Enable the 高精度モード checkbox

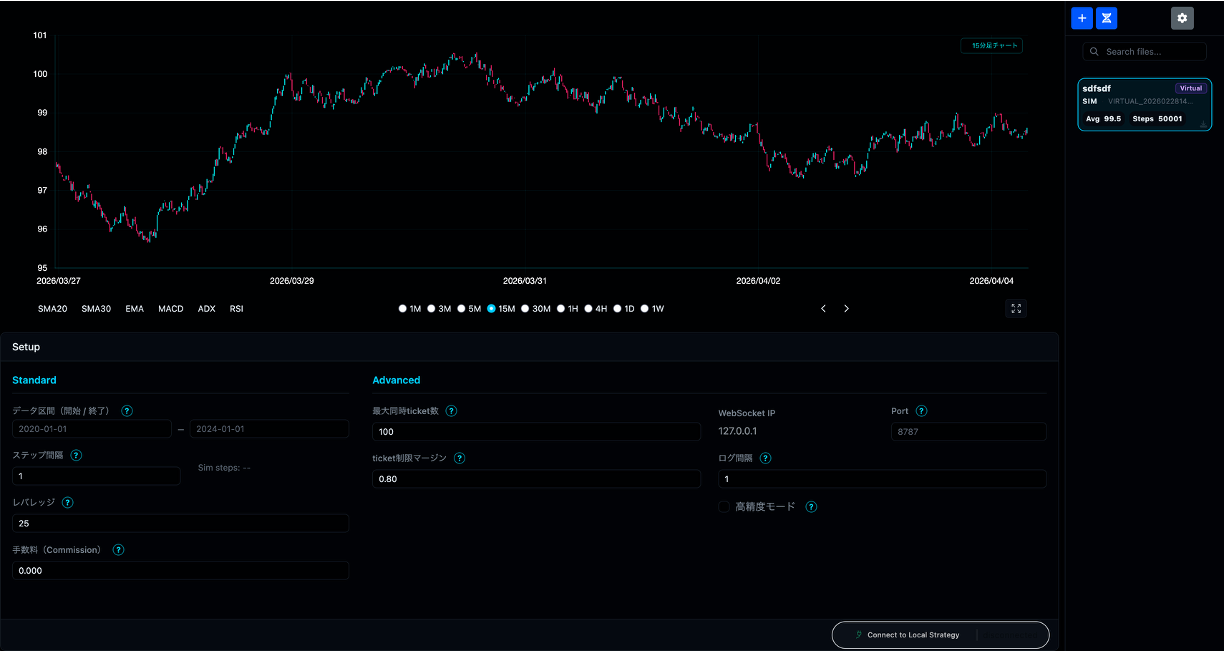[724, 507]
